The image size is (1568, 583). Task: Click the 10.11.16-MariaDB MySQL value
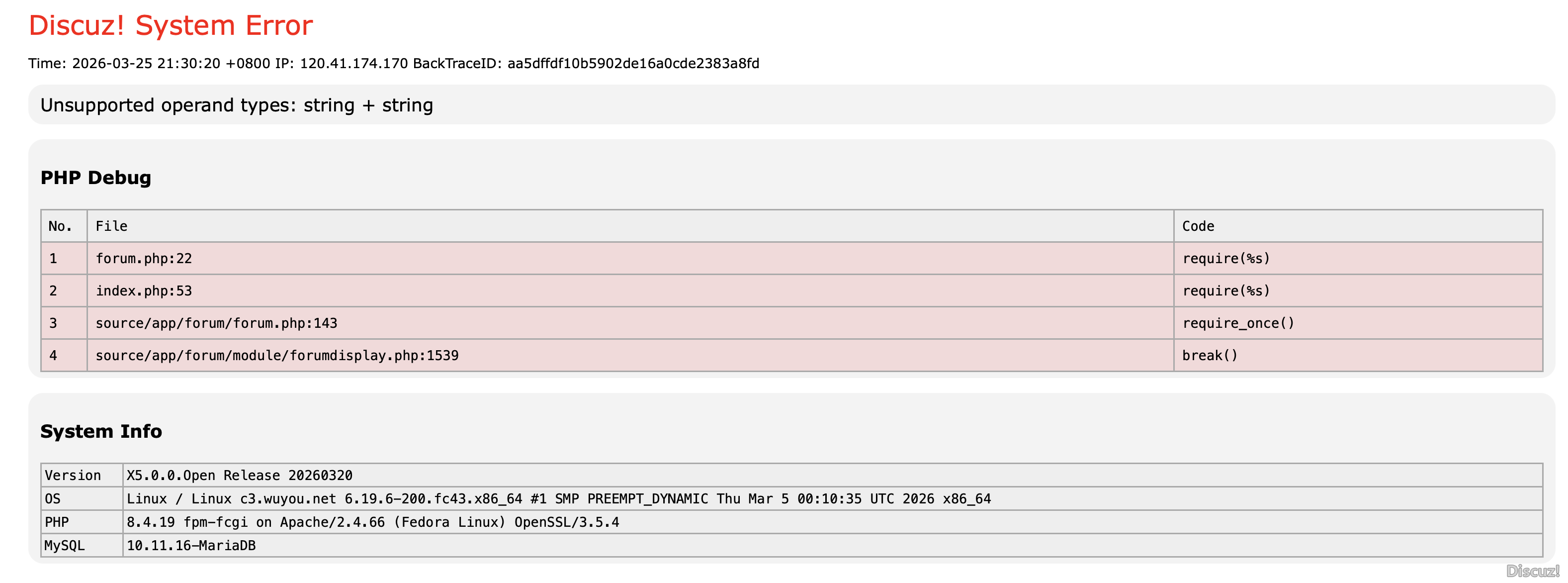[x=191, y=545]
